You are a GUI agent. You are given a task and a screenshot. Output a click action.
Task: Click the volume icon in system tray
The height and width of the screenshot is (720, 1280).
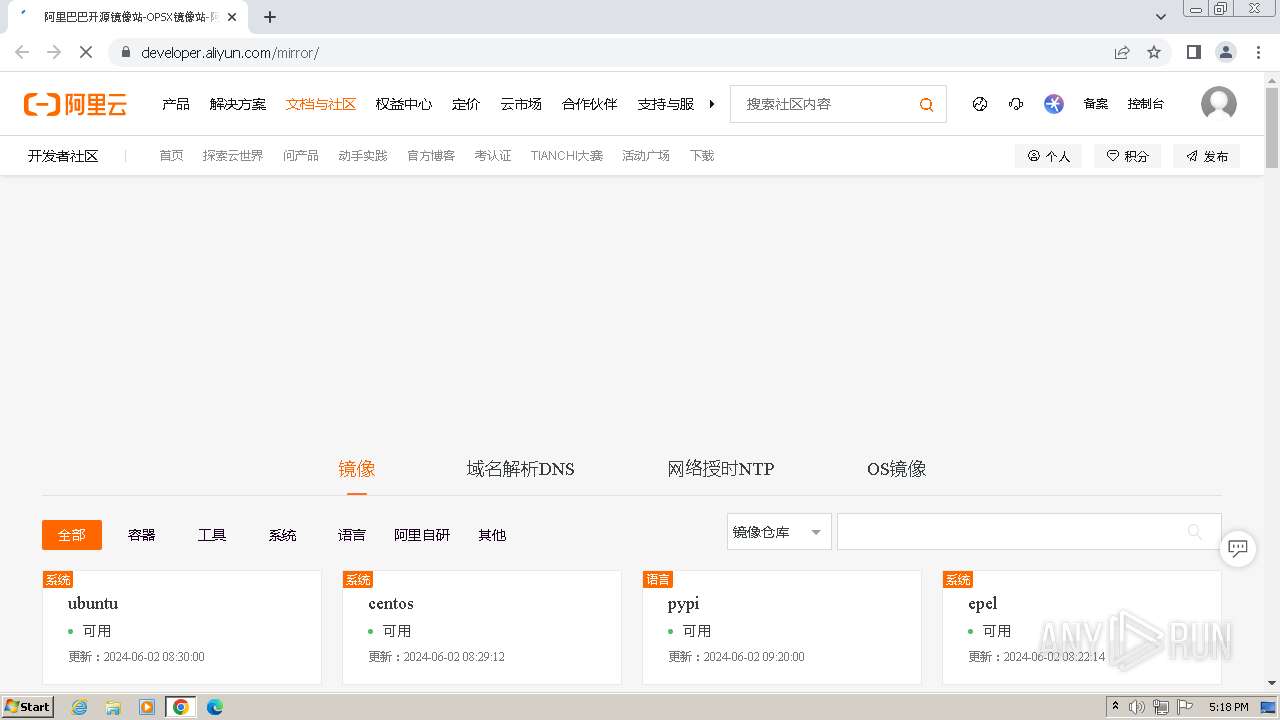click(x=1137, y=707)
